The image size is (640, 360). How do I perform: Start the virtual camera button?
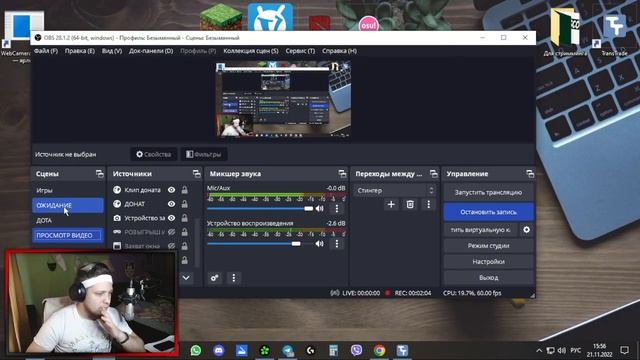click(x=480, y=230)
